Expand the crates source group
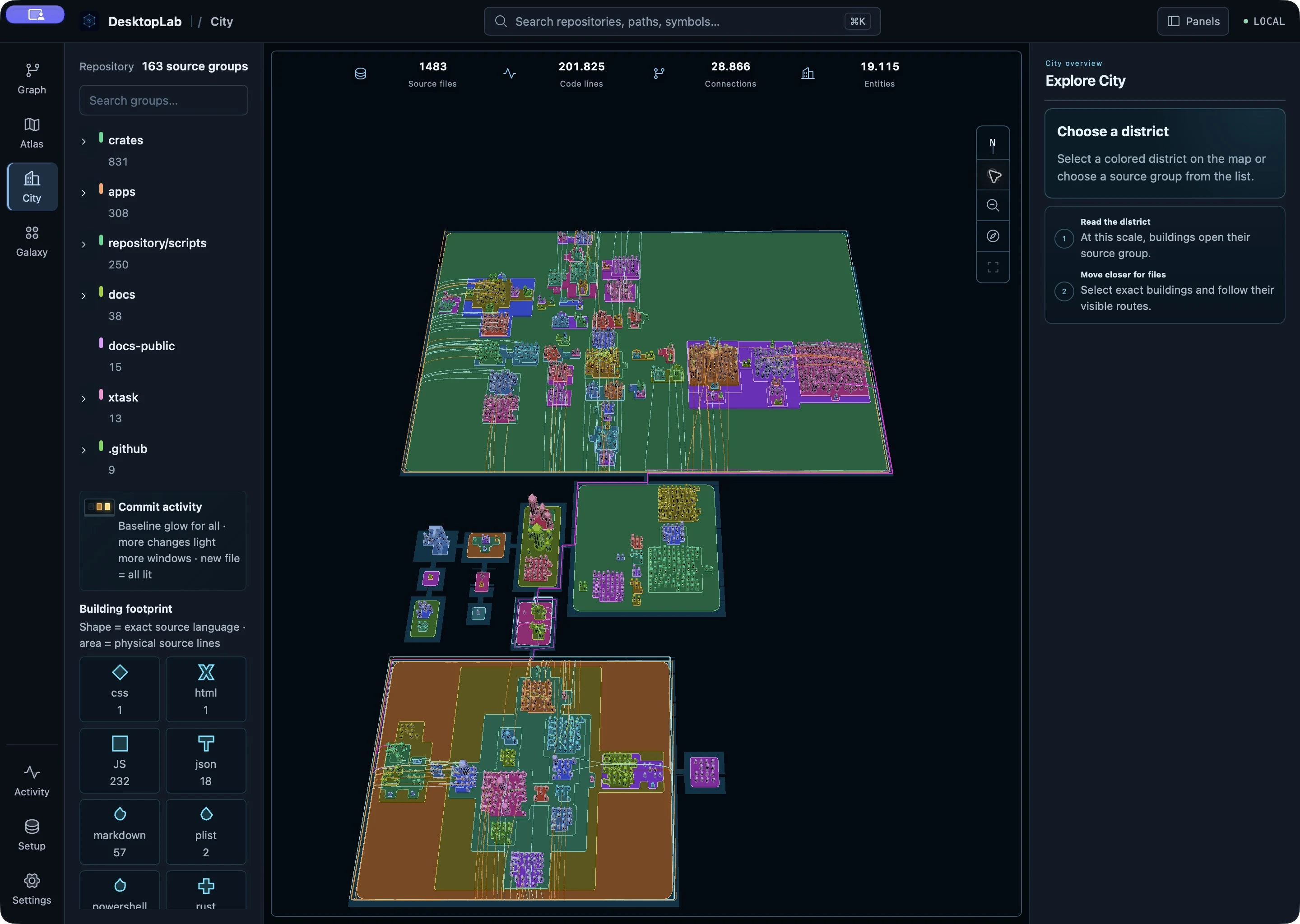The height and width of the screenshot is (924, 1300). point(84,141)
